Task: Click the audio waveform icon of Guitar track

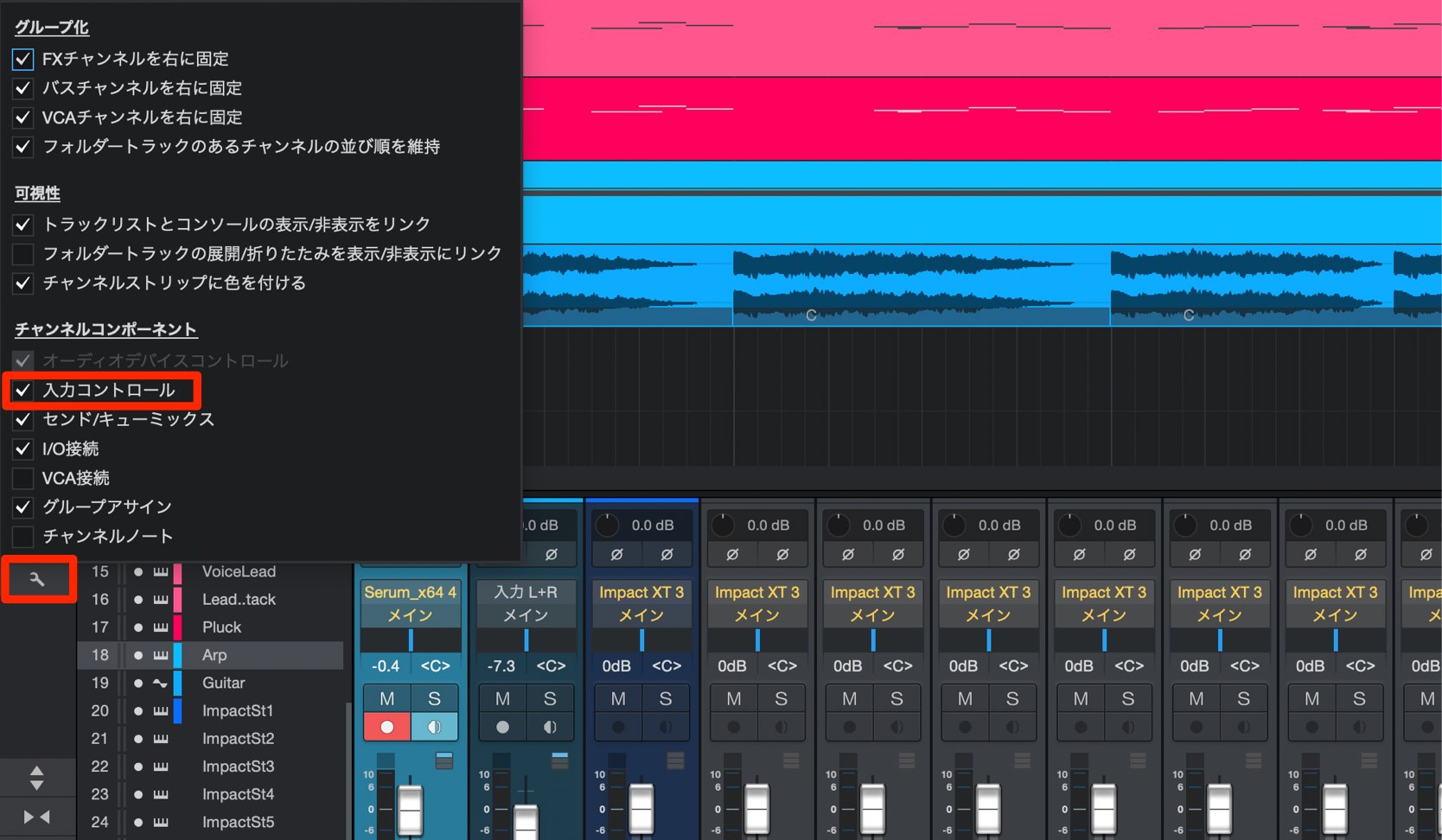Action: pyautogui.click(x=161, y=683)
